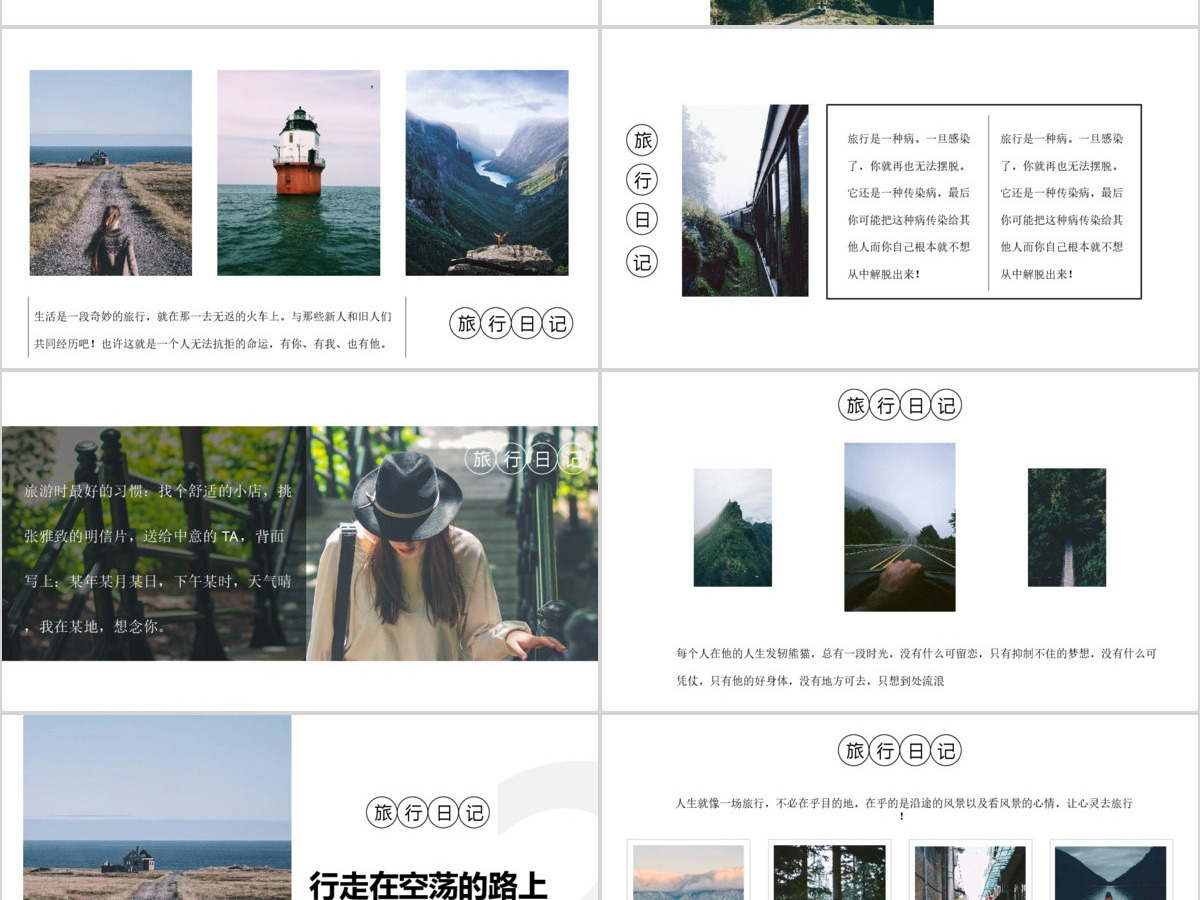
Task: Select the road photo with hand on steering wheel
Action: (900, 527)
